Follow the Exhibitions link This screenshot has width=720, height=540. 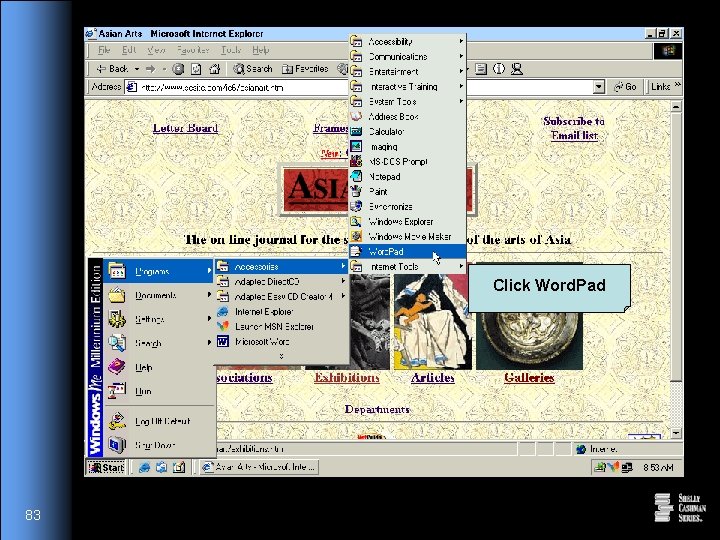pos(347,377)
